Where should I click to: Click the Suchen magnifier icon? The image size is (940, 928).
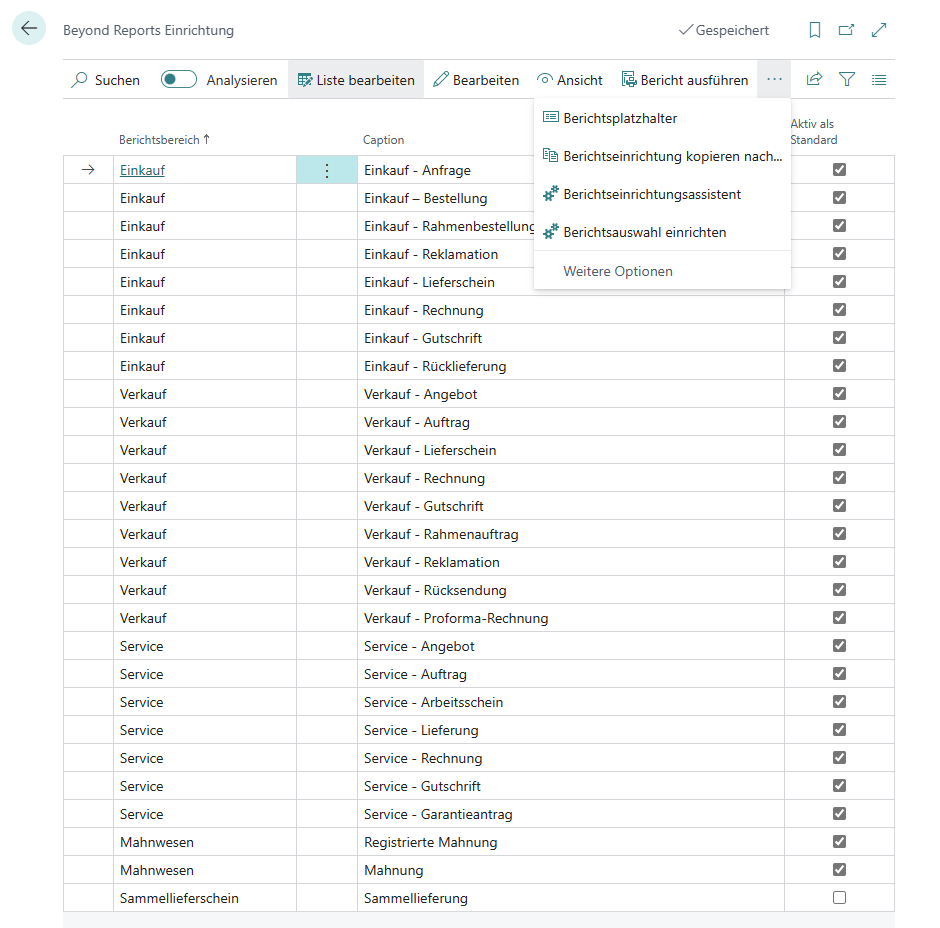[79, 79]
